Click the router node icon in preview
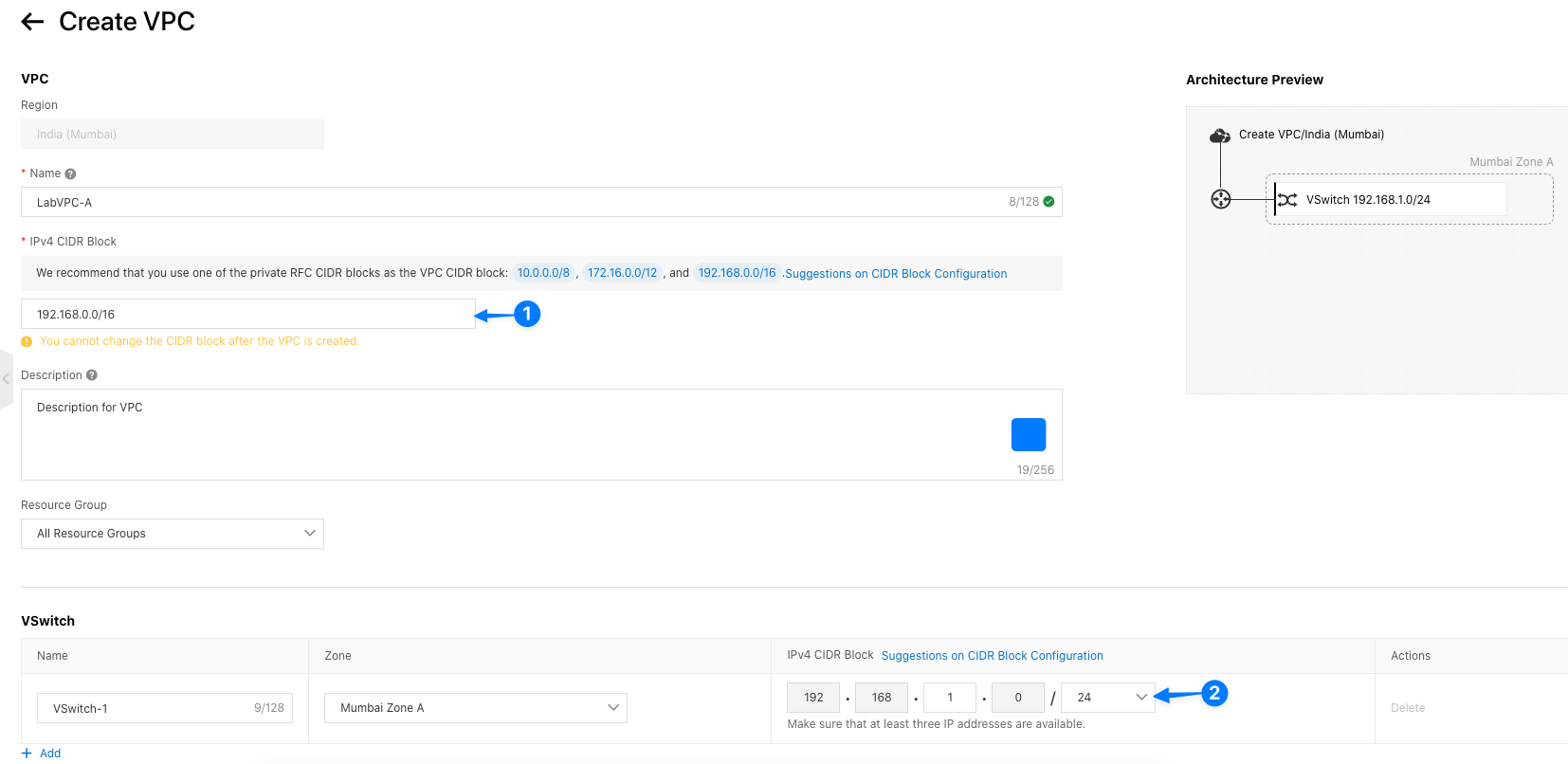This screenshot has width=1568, height=764. [1221, 199]
